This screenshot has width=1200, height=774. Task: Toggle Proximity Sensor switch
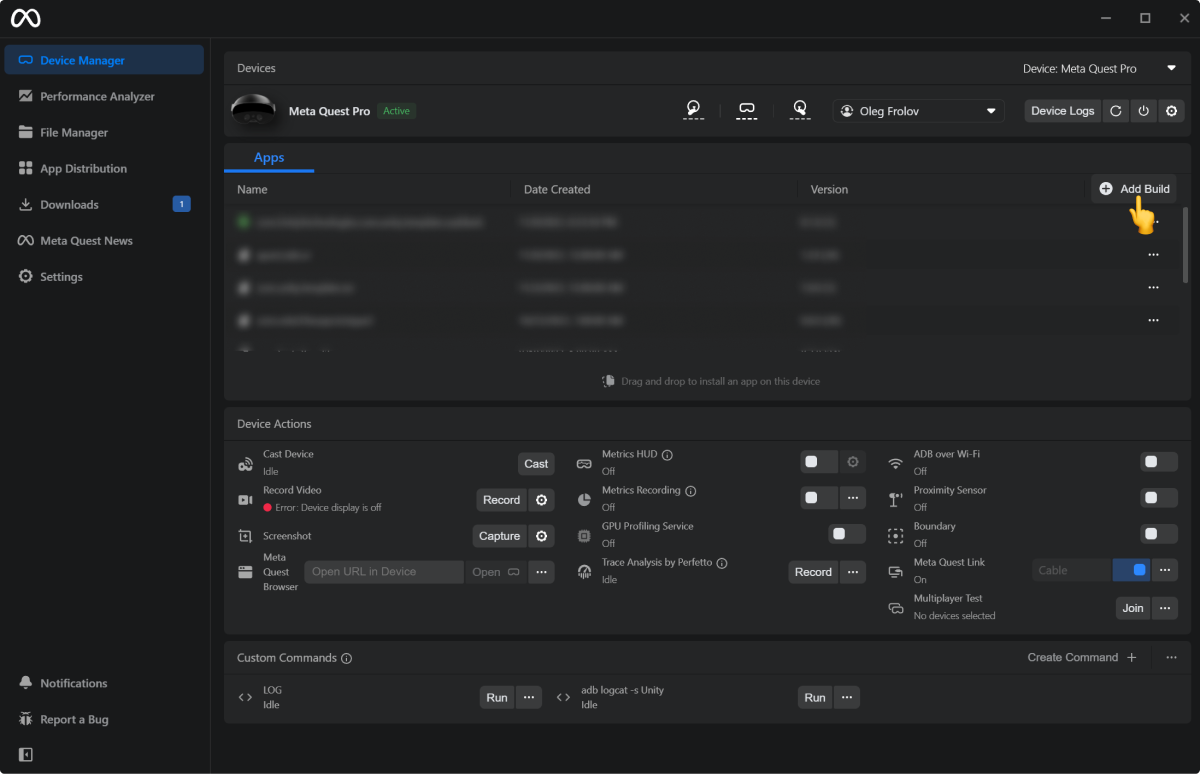coord(1159,498)
